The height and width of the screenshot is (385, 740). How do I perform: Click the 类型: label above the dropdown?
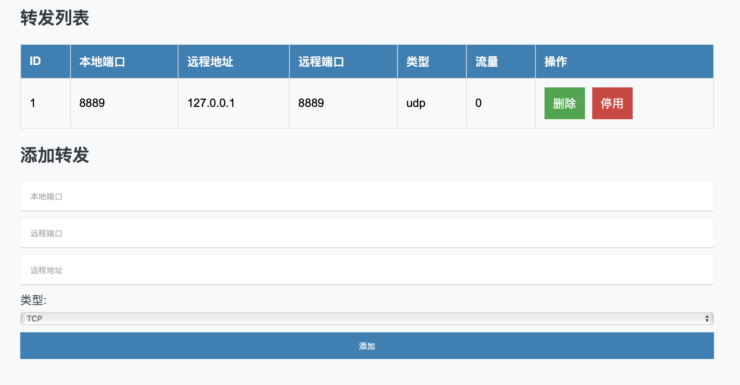[x=34, y=300]
